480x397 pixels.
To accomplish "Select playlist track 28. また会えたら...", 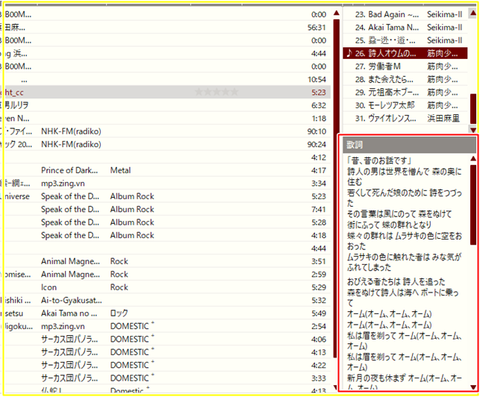I will 405,79.
